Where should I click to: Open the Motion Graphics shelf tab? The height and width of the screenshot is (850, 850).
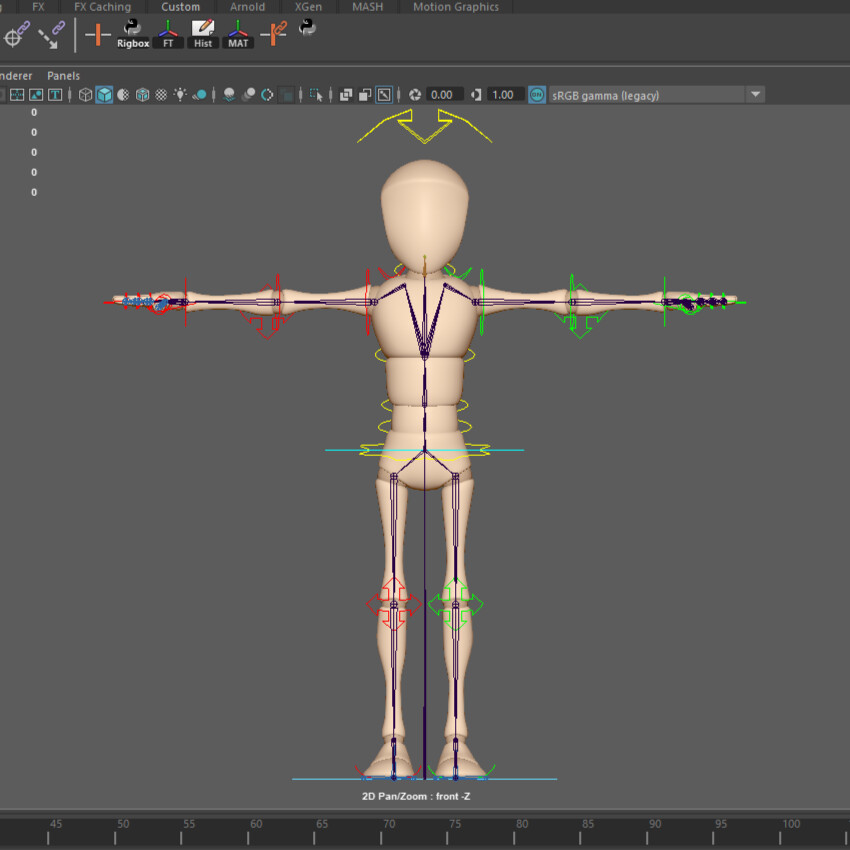tap(455, 6)
